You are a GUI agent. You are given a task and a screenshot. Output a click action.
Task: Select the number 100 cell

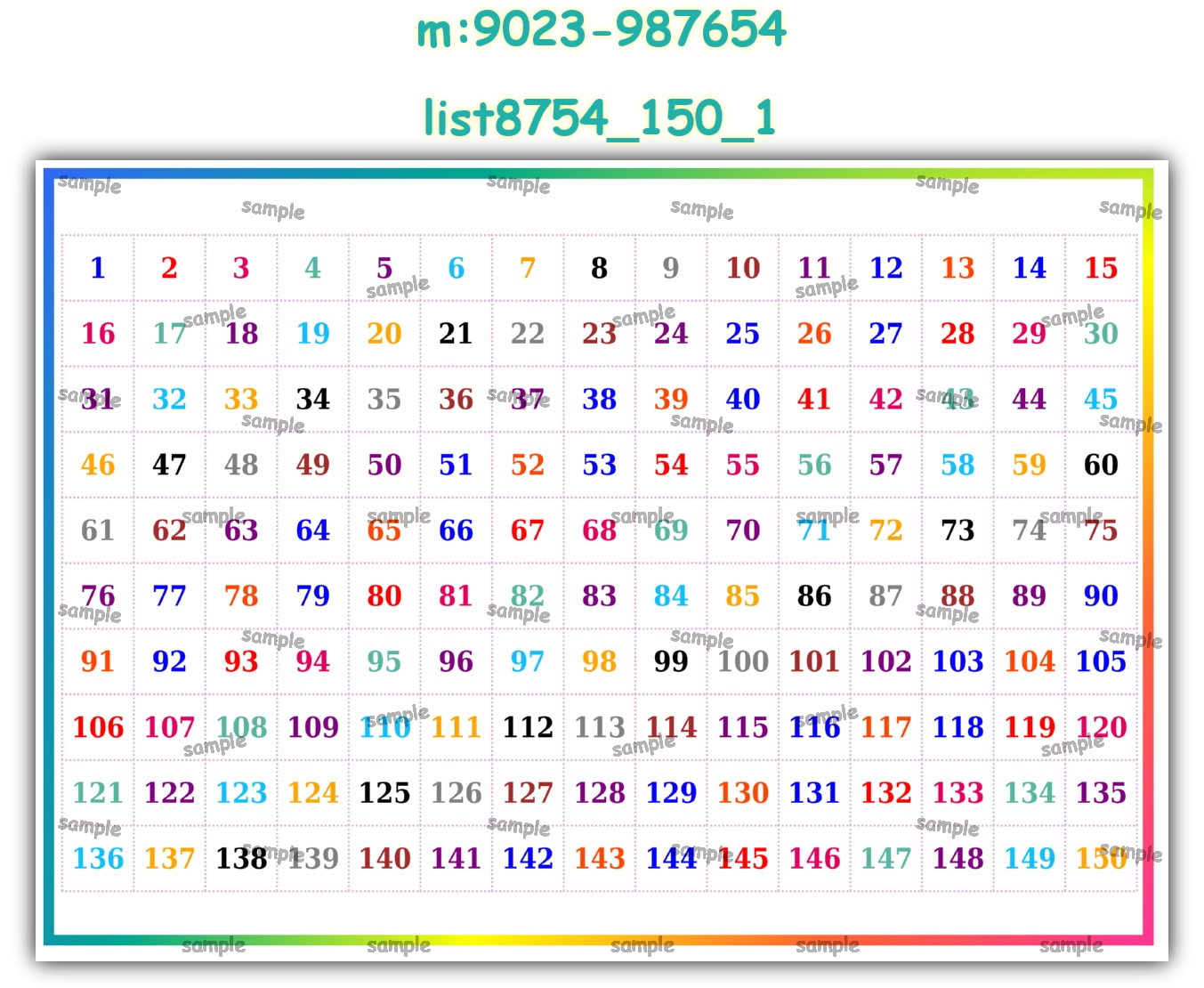click(x=743, y=661)
